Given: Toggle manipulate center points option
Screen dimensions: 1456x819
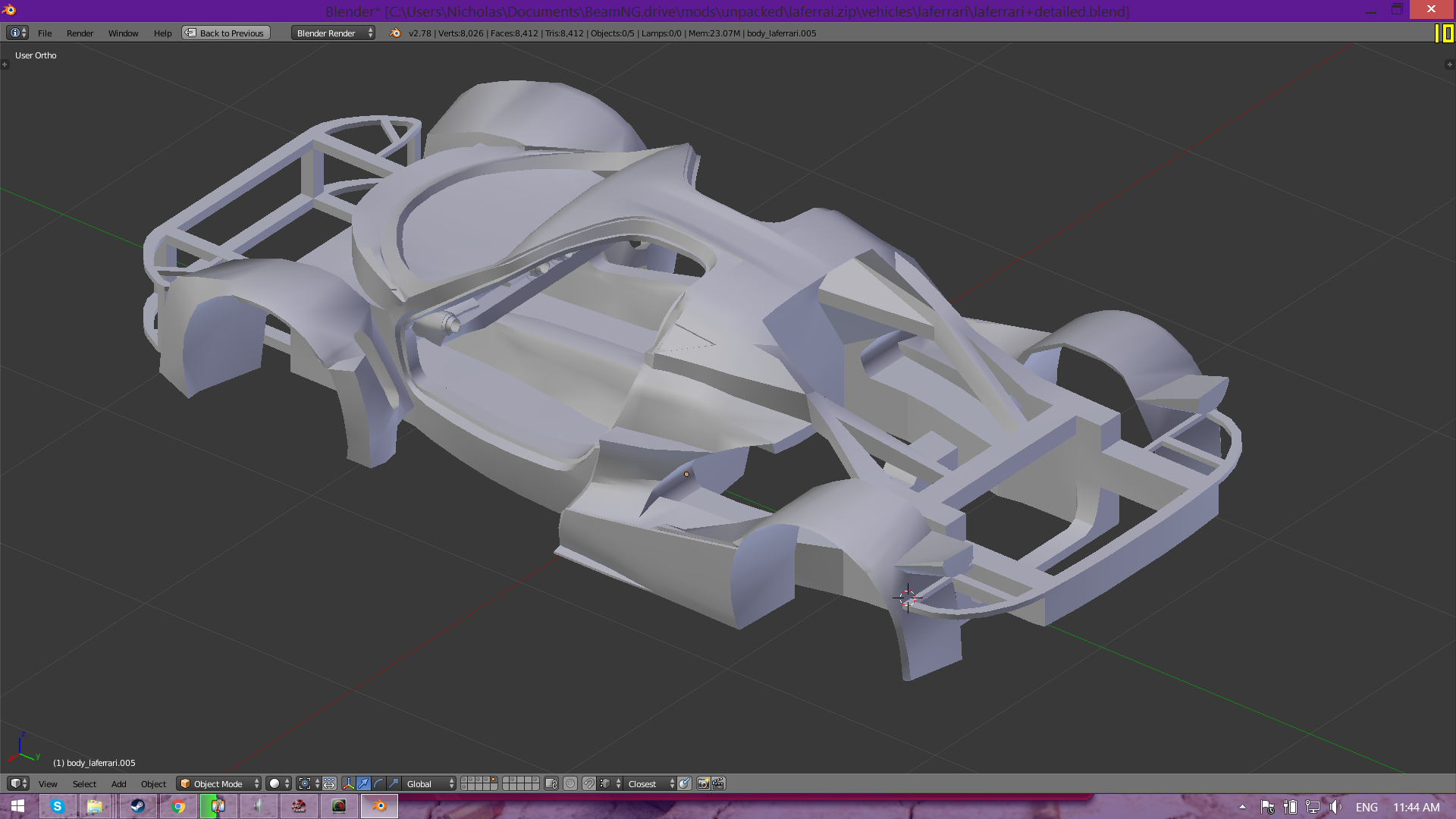Looking at the screenshot, I should pyautogui.click(x=330, y=784).
